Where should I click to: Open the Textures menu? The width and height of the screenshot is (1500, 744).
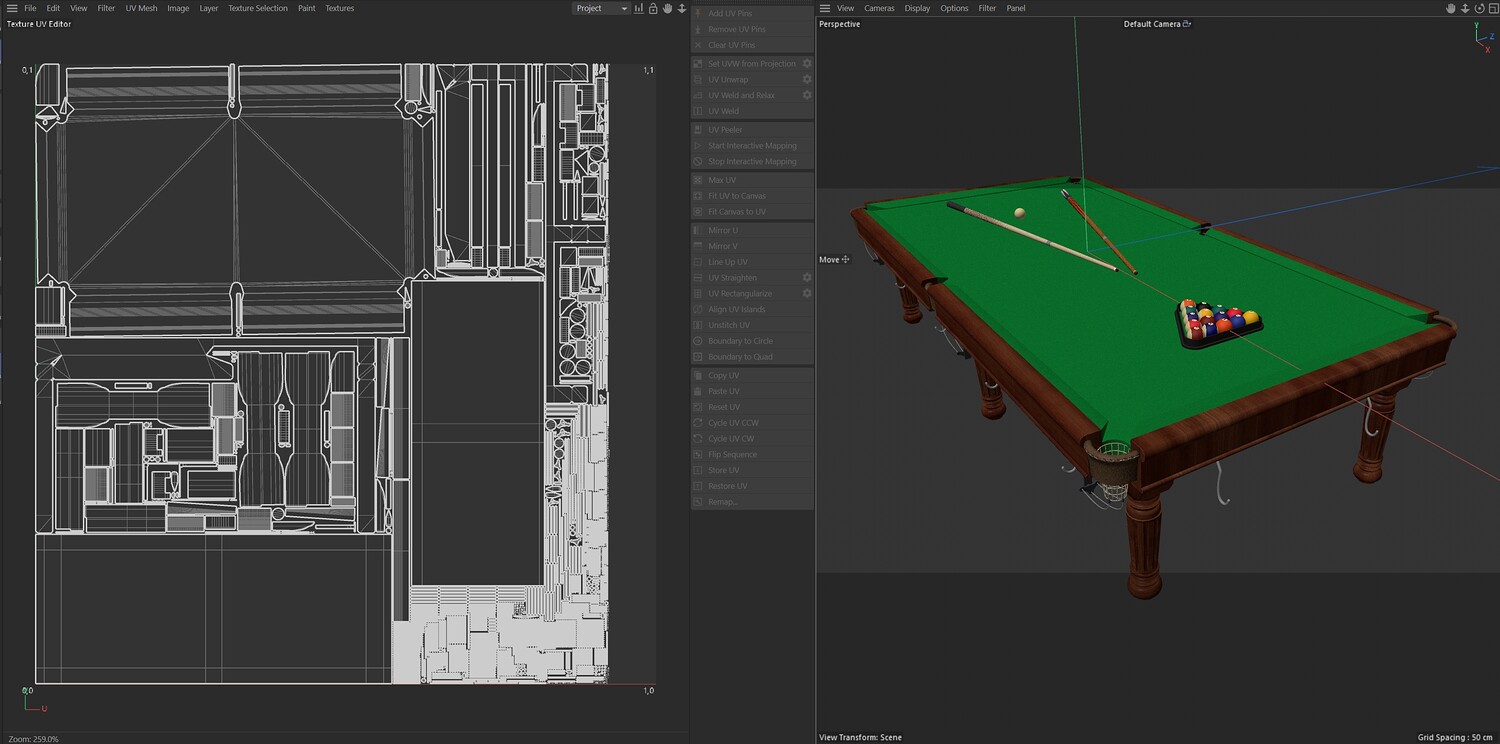click(340, 8)
